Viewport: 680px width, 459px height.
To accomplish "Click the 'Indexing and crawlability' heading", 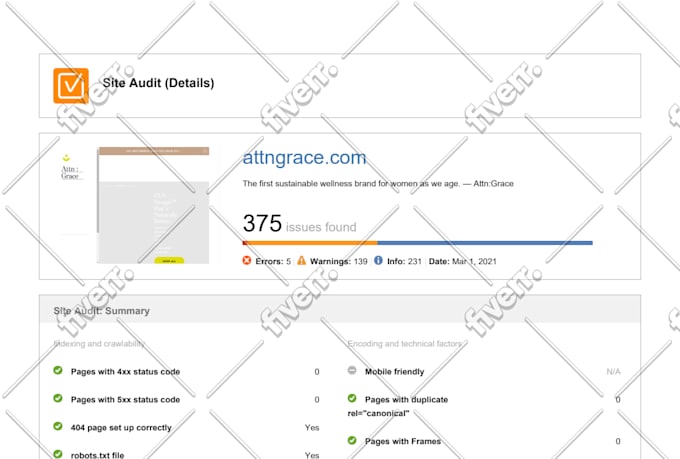I will click(99, 344).
